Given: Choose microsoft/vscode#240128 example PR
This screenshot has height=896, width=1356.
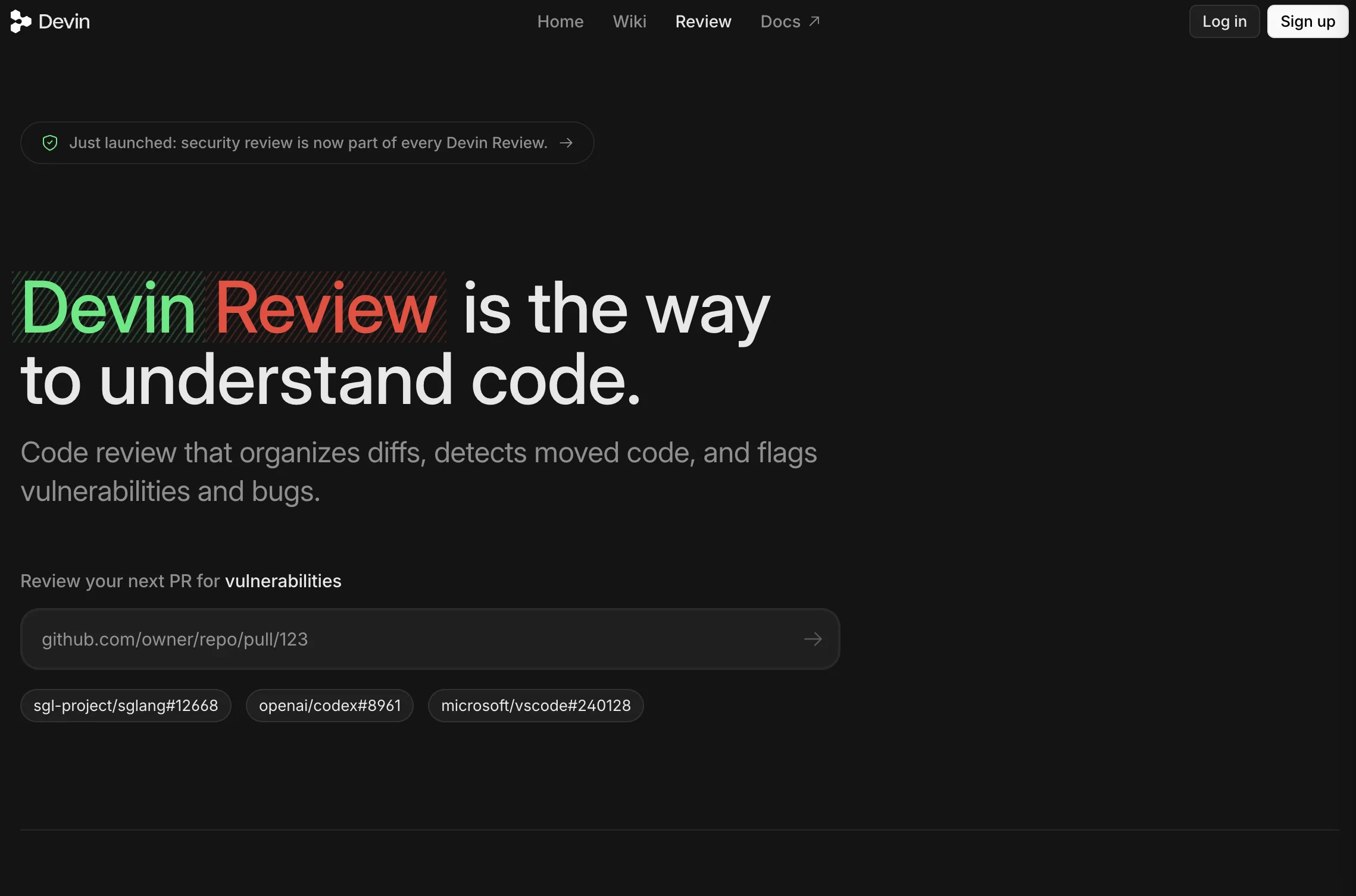Looking at the screenshot, I should click(536, 706).
